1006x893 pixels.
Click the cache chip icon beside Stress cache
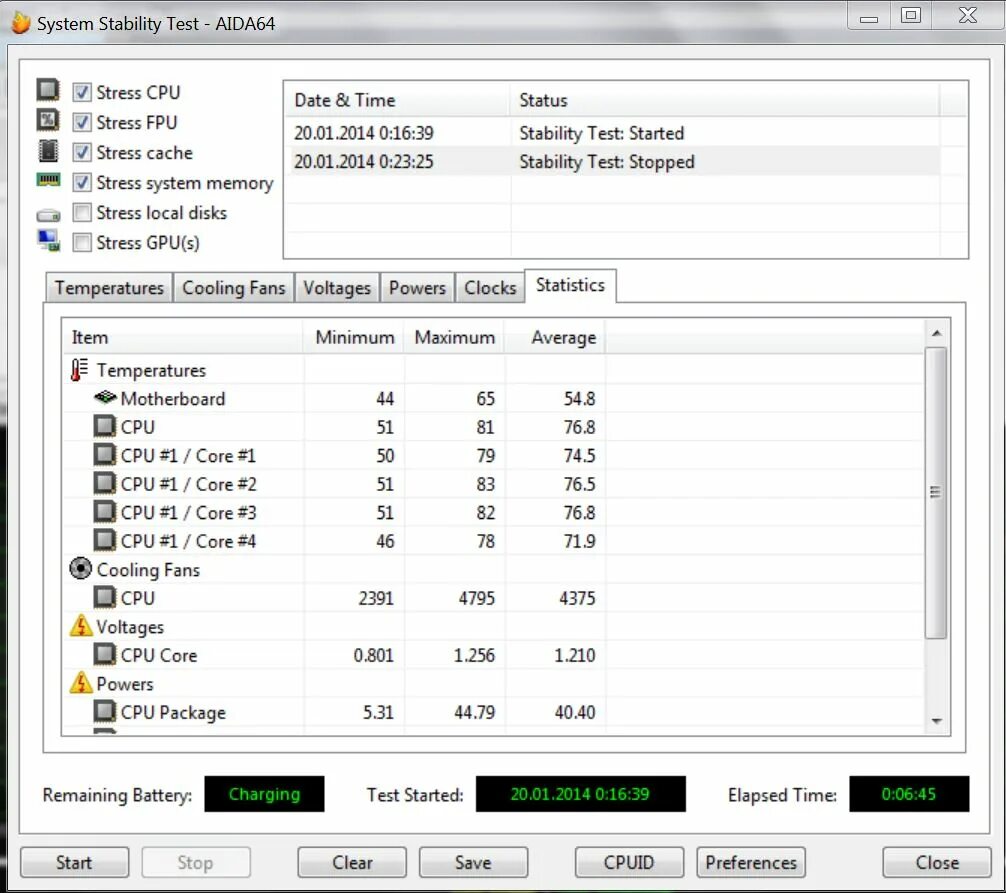pyautogui.click(x=48, y=151)
